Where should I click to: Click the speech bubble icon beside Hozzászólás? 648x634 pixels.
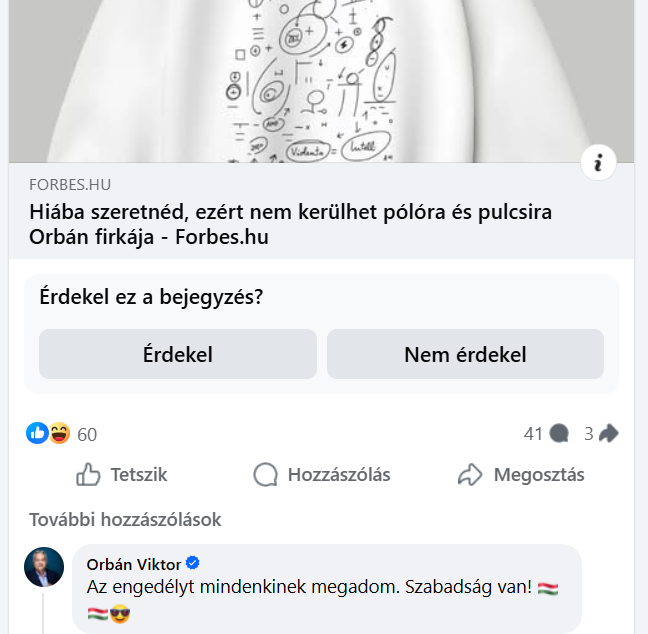[265, 475]
